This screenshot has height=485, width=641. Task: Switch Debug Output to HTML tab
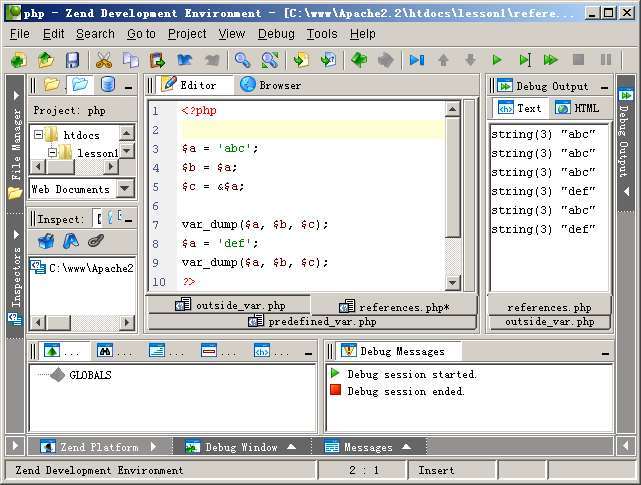(x=577, y=108)
